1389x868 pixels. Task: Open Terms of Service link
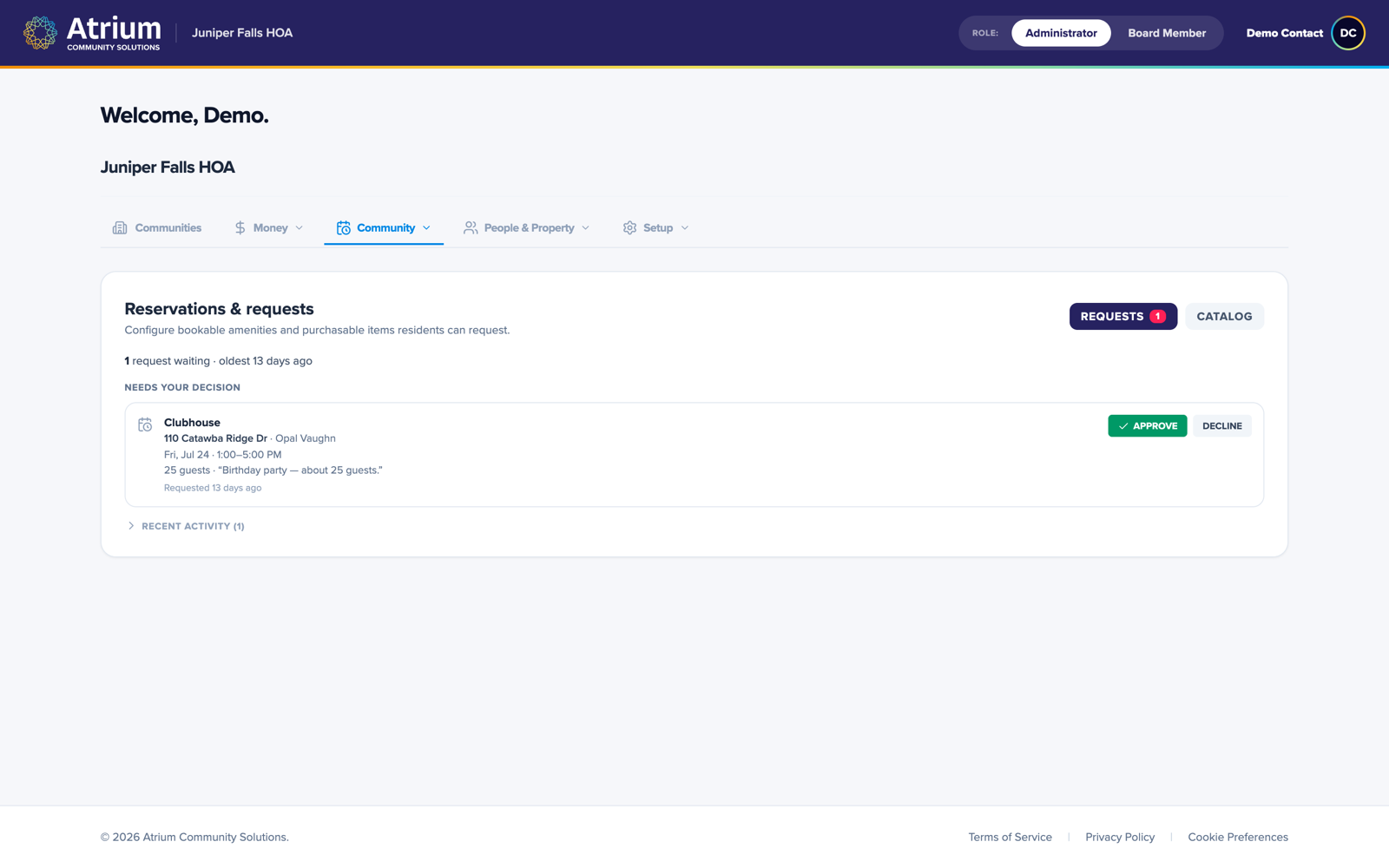pos(1010,838)
